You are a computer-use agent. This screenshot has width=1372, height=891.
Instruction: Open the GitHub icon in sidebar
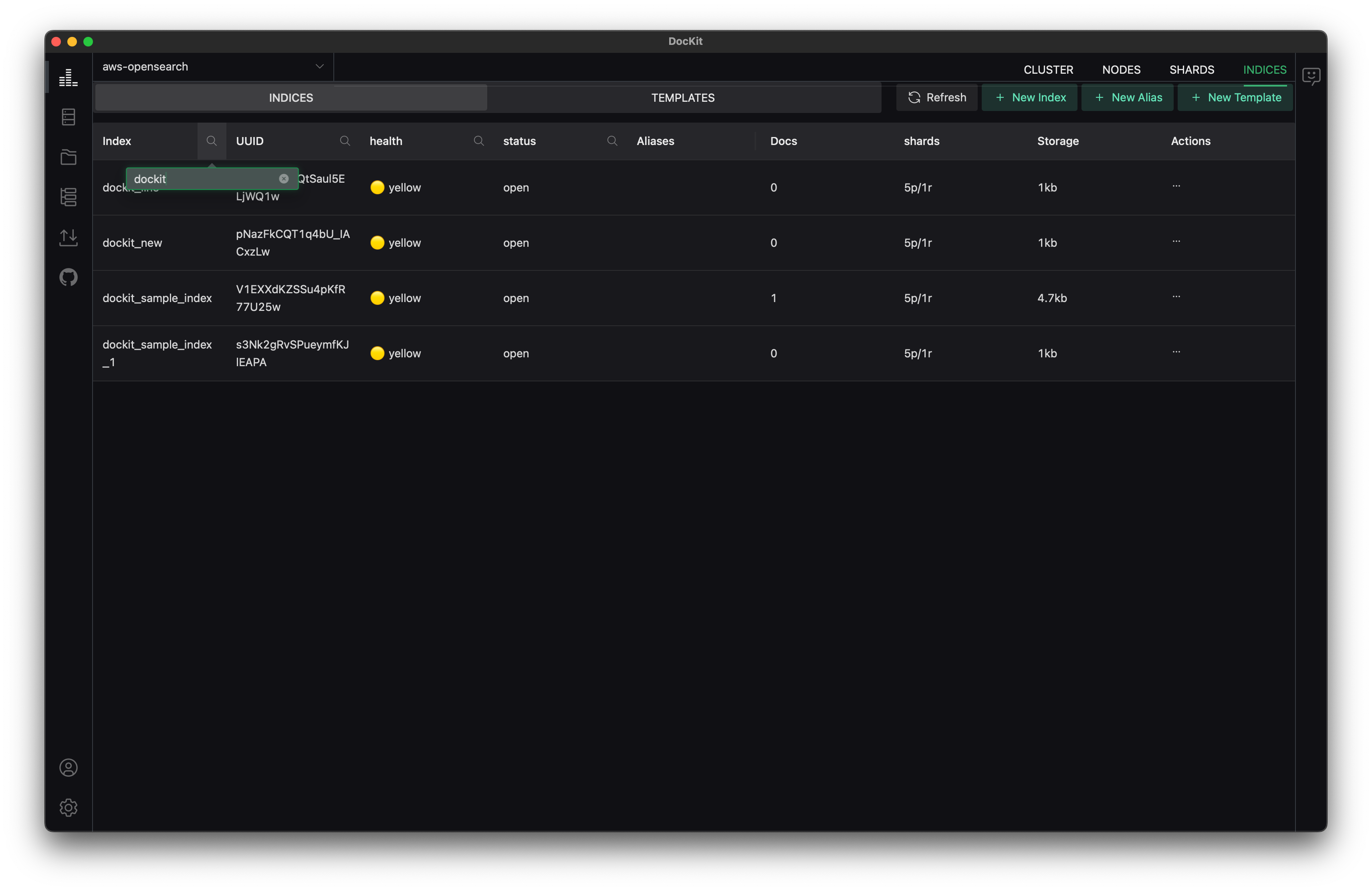68,277
